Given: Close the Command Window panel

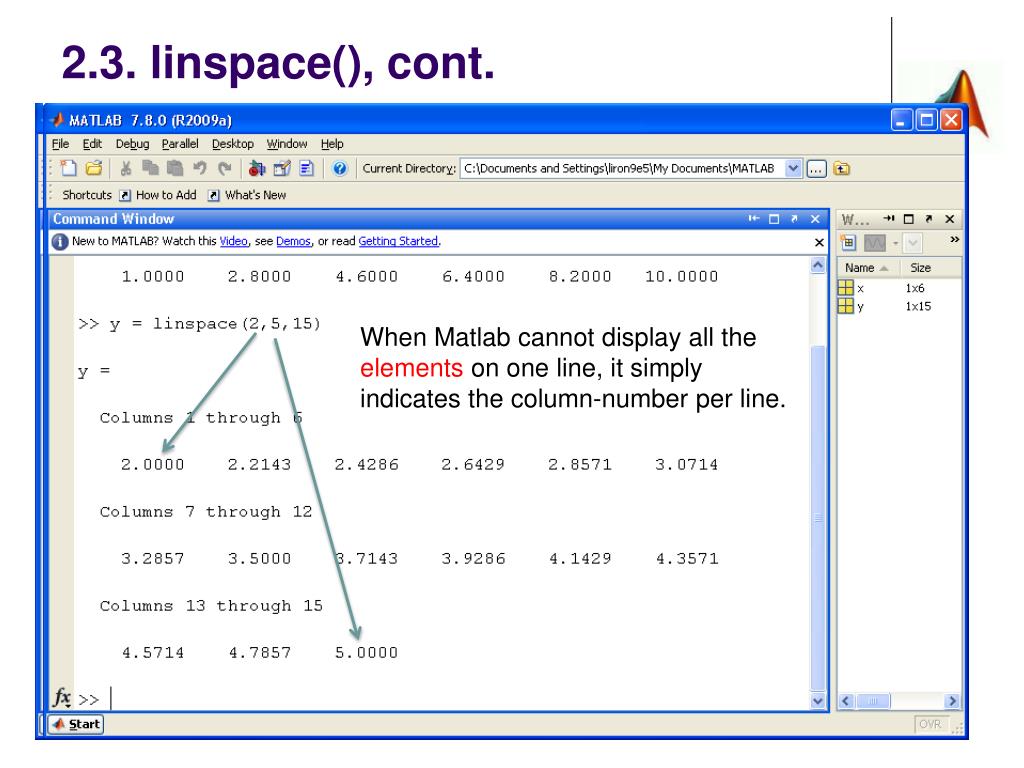Looking at the screenshot, I should (x=815, y=219).
